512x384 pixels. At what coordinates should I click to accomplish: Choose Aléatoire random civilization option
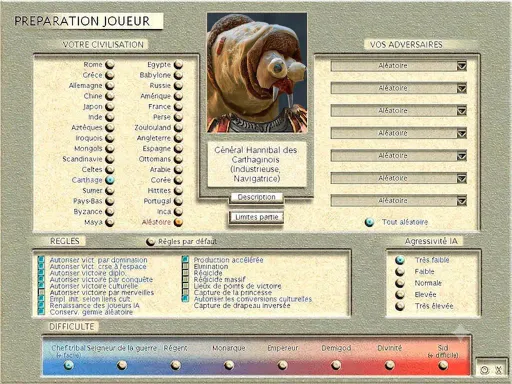tap(178, 222)
